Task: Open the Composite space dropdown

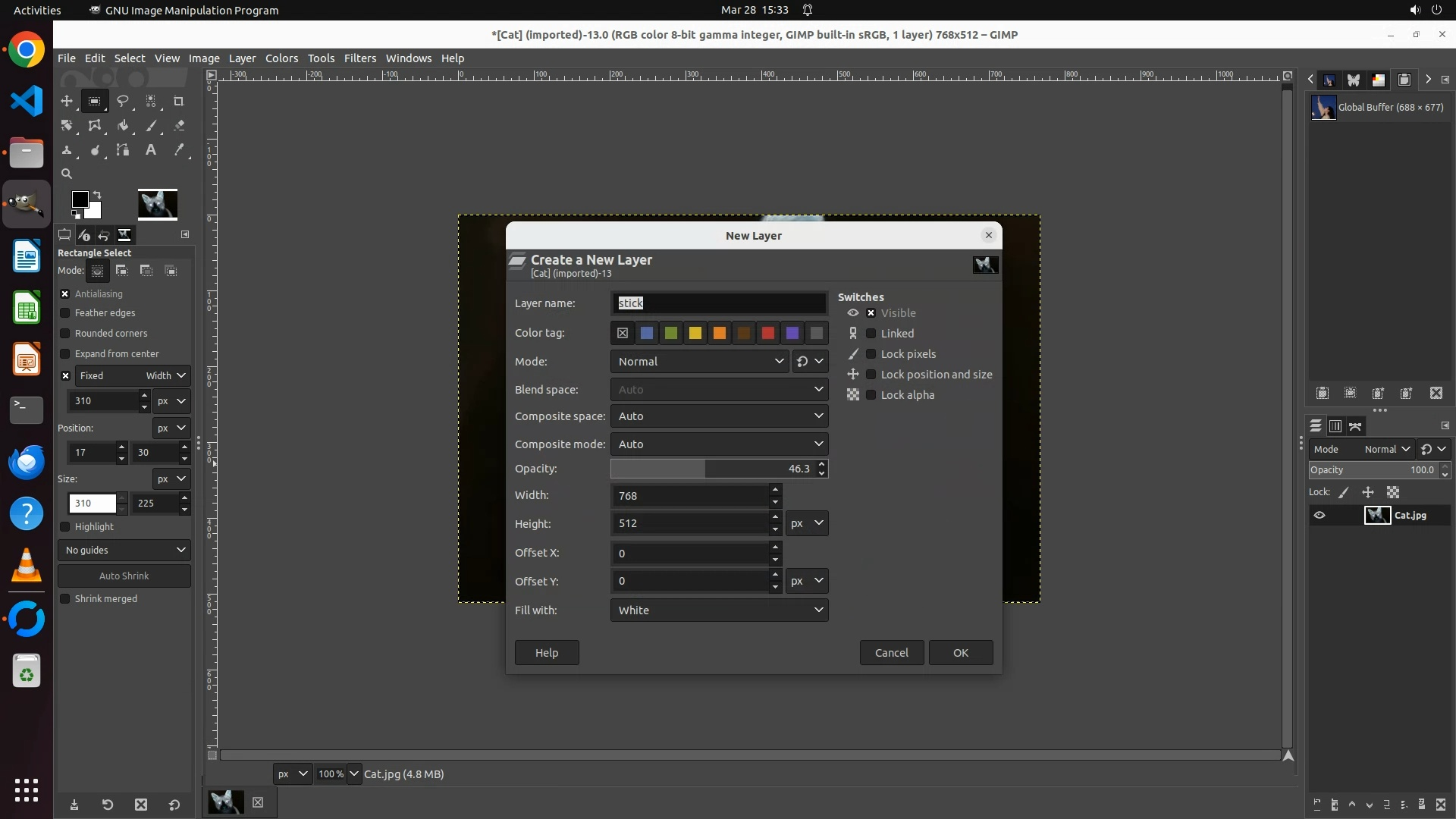Action: (718, 416)
